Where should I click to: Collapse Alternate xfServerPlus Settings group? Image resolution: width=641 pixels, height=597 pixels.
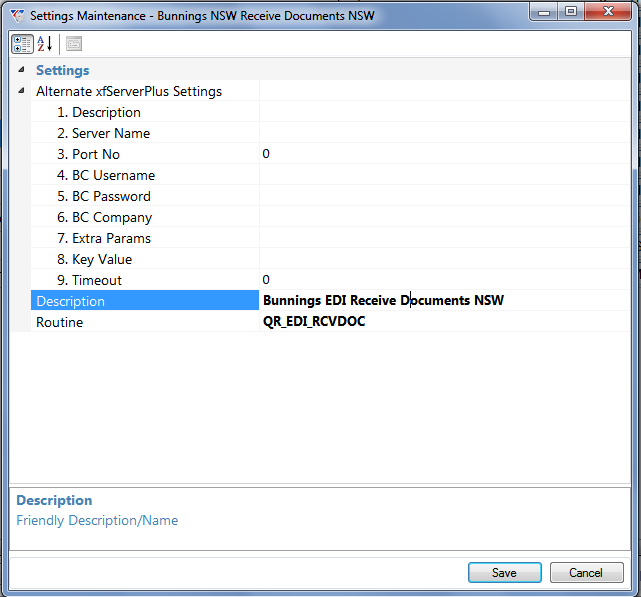pos(21,91)
